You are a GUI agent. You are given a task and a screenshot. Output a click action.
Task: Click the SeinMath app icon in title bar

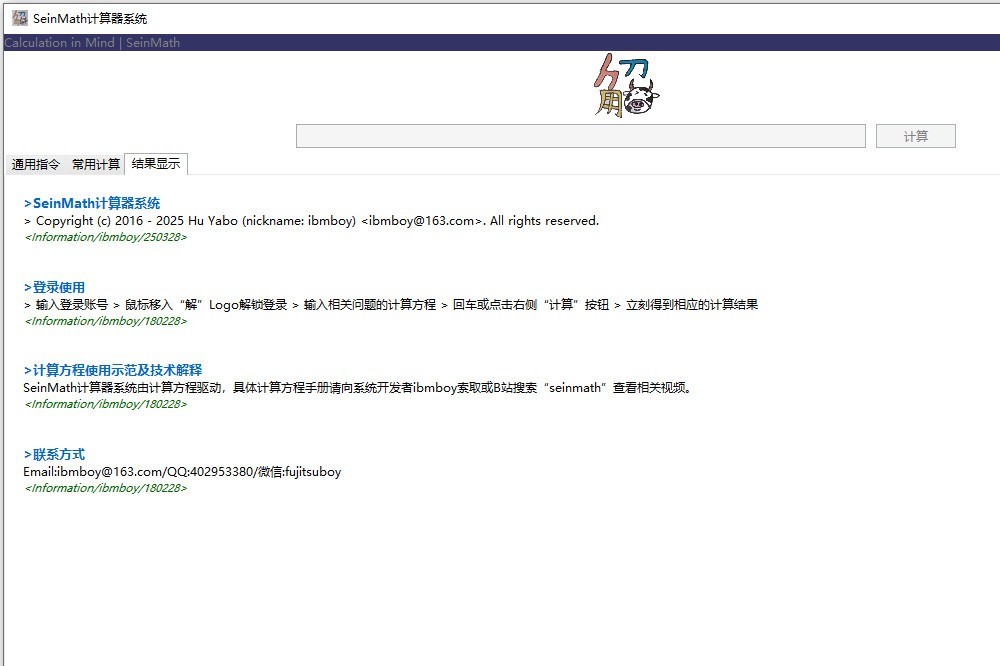pos(20,18)
